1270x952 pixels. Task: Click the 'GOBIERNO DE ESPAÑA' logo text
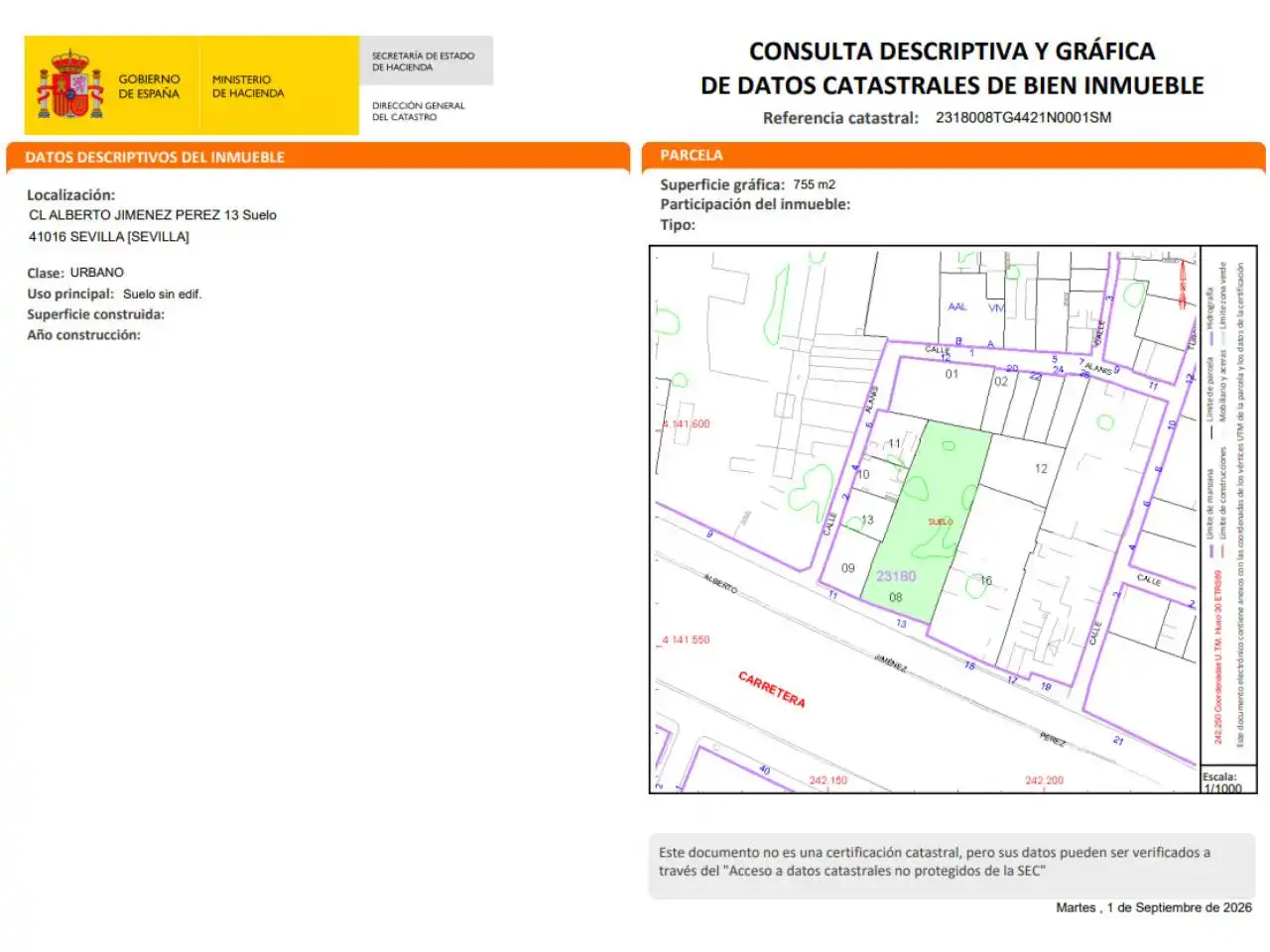click(x=149, y=86)
